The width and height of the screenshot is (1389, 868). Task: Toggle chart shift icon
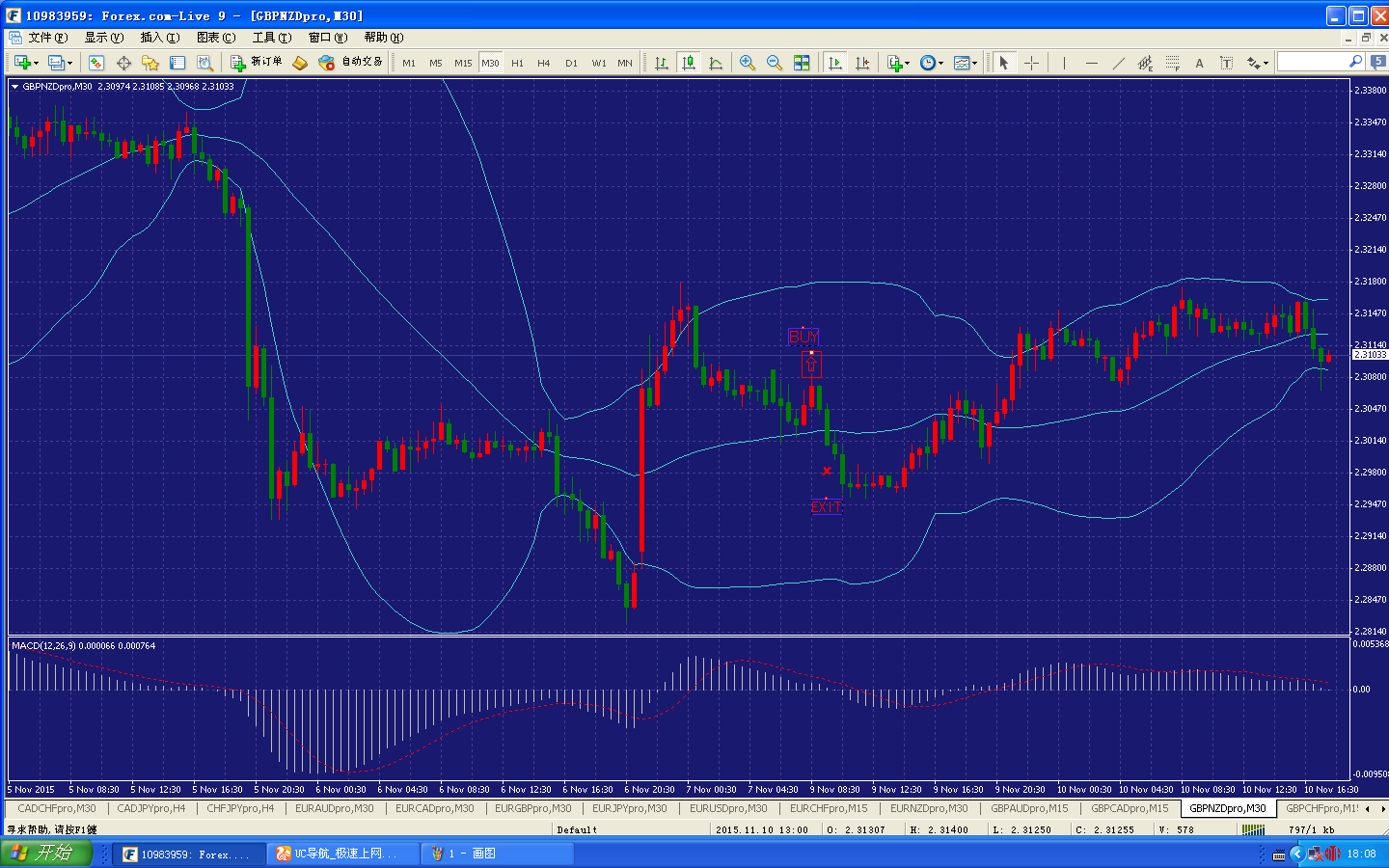(x=862, y=63)
